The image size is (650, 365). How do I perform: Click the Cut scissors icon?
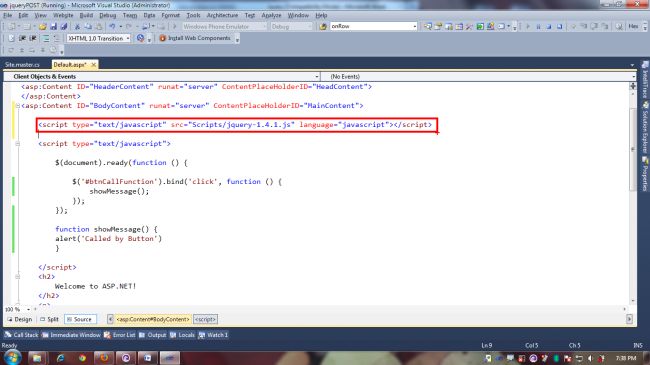click(x=77, y=27)
